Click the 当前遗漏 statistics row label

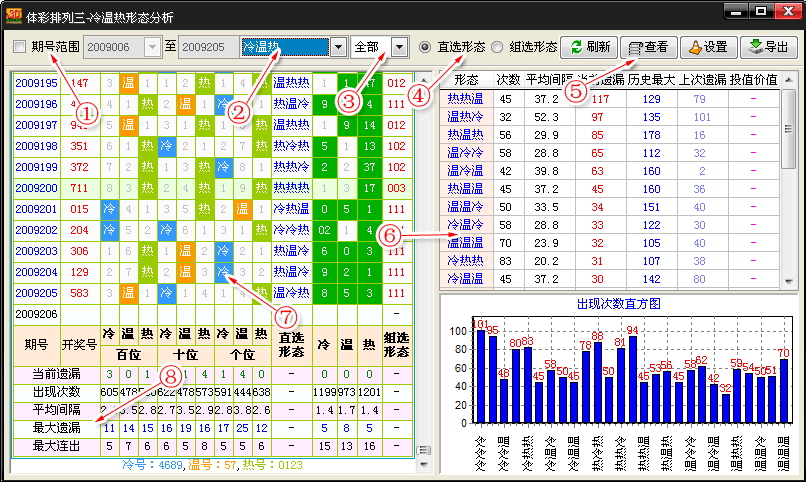coord(57,374)
